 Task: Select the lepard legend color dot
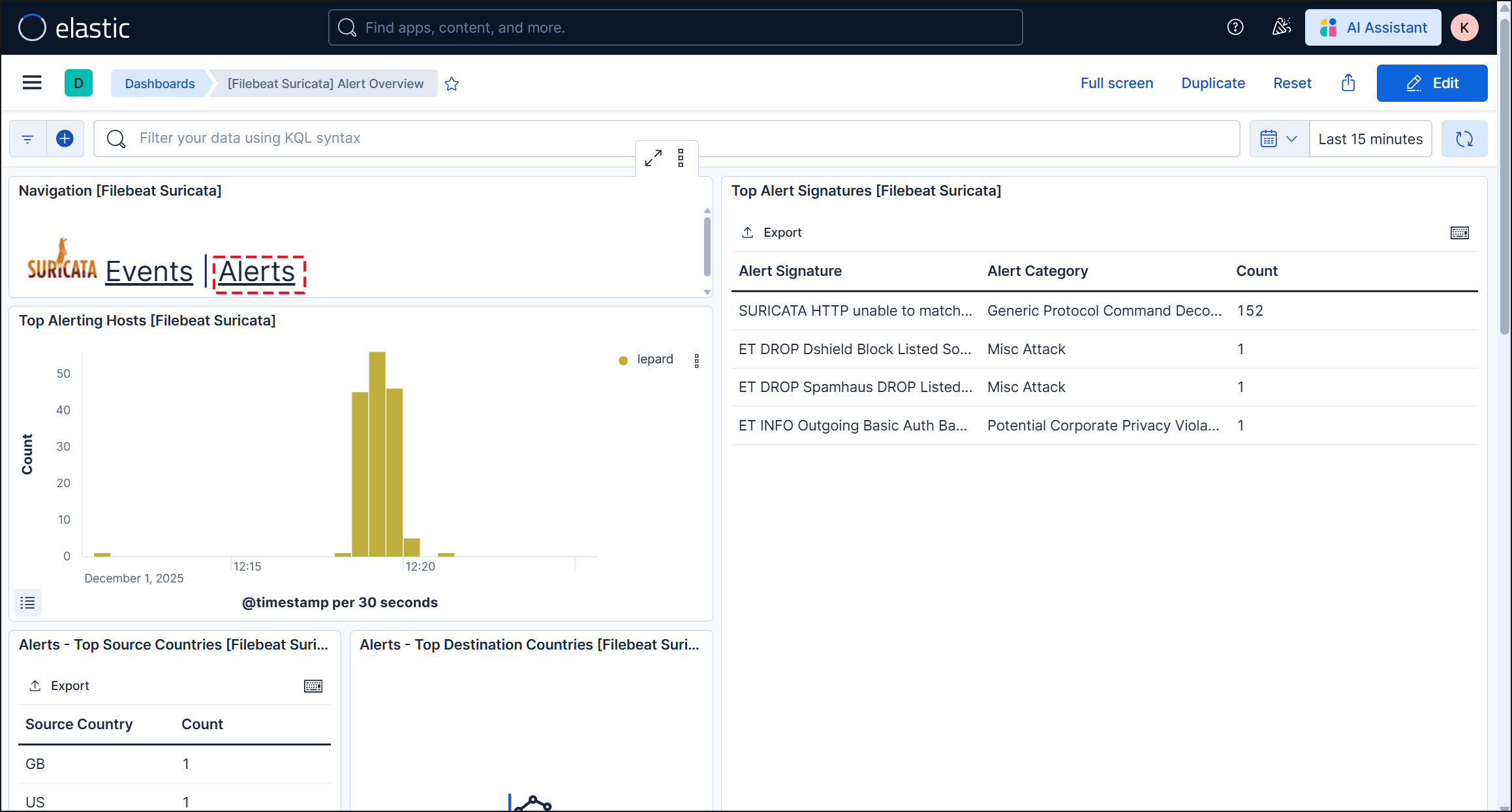623,360
